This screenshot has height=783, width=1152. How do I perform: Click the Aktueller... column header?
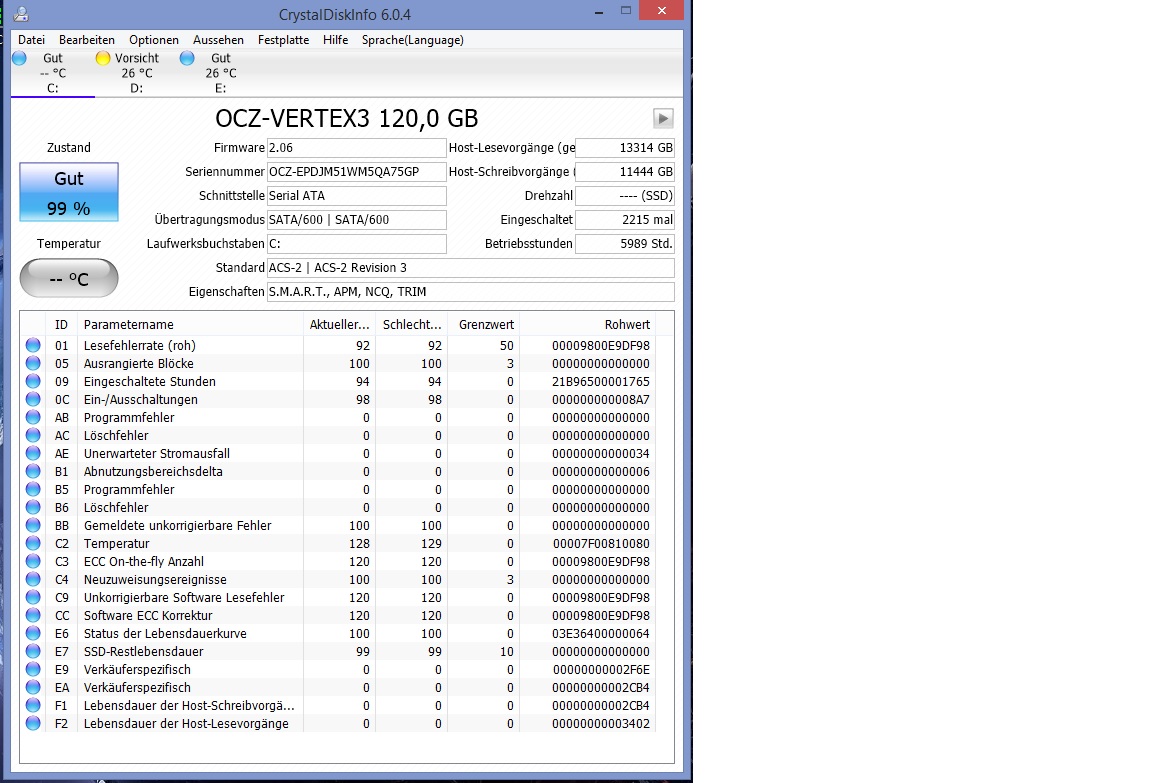339,325
